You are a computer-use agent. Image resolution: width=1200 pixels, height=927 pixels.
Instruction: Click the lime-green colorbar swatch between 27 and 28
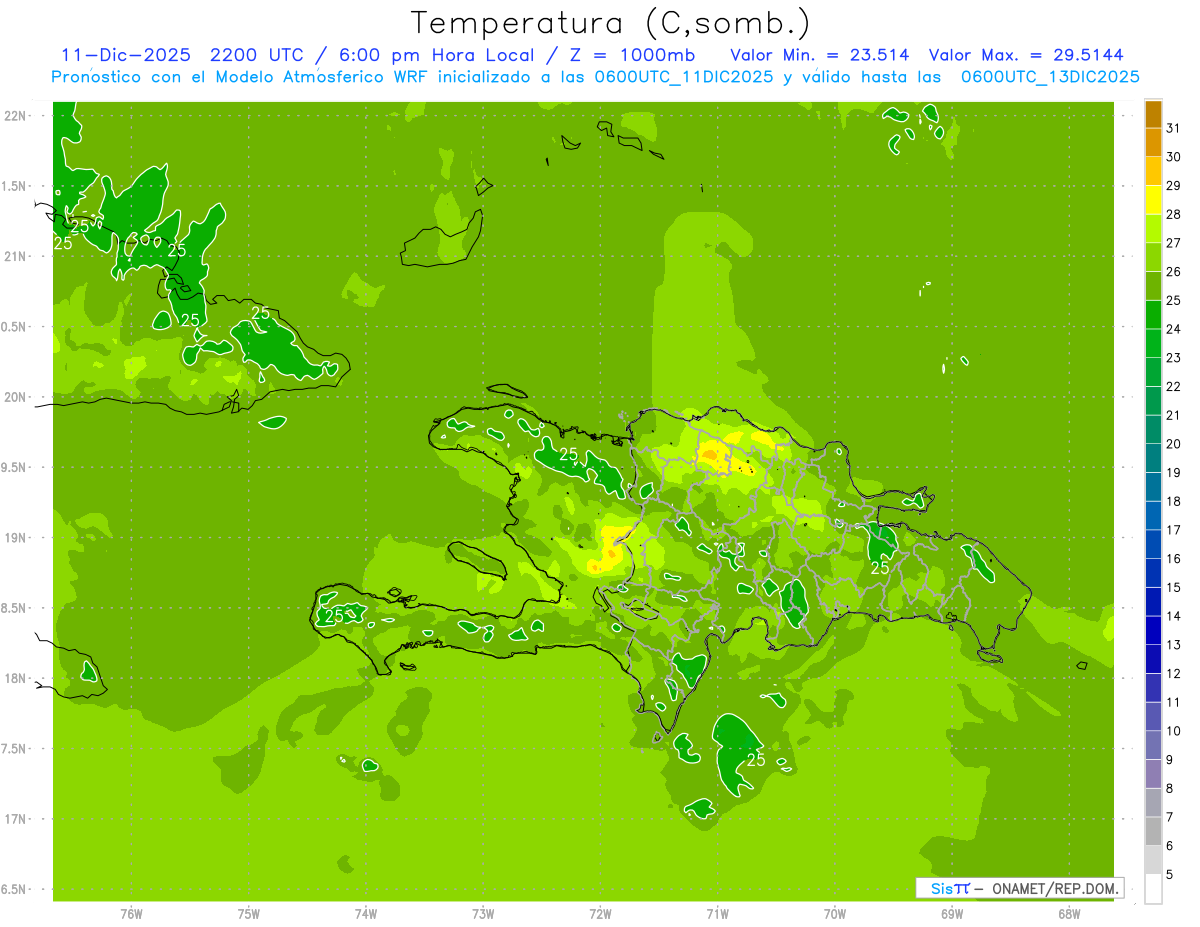[x=1153, y=228]
